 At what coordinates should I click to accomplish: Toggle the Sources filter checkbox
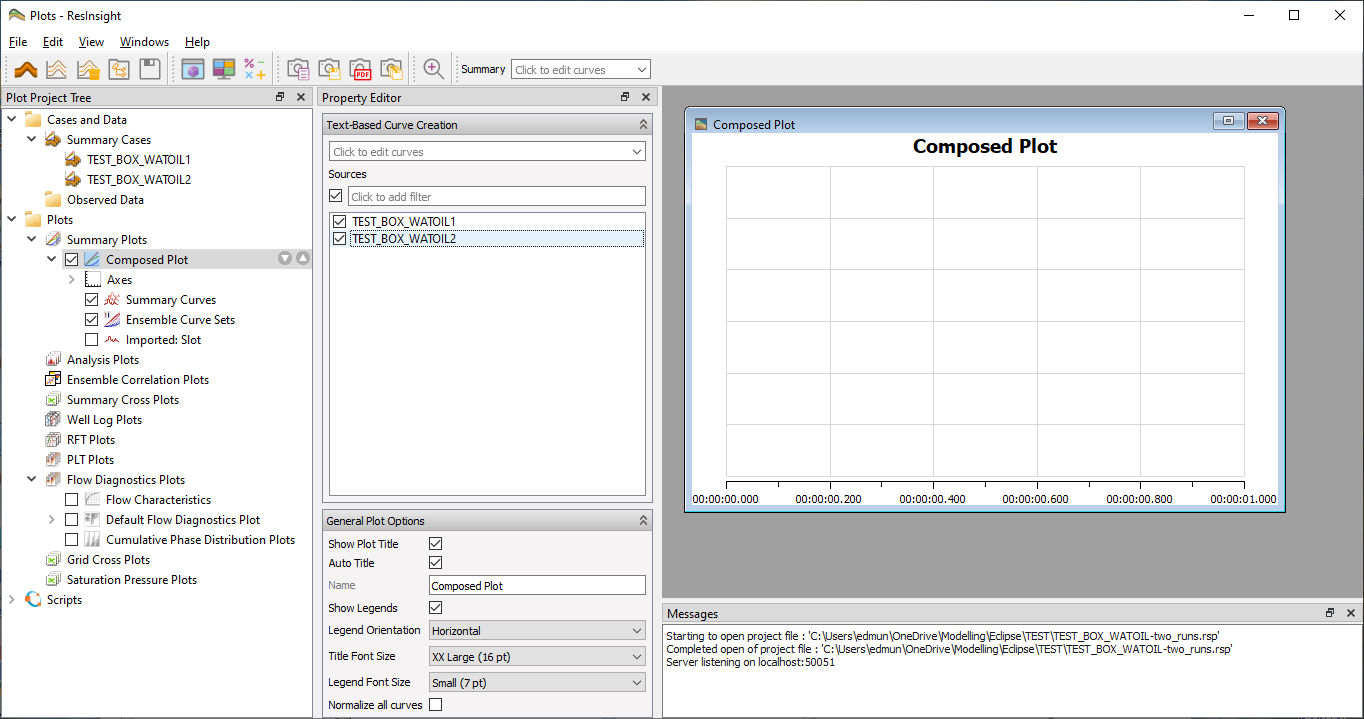click(336, 196)
